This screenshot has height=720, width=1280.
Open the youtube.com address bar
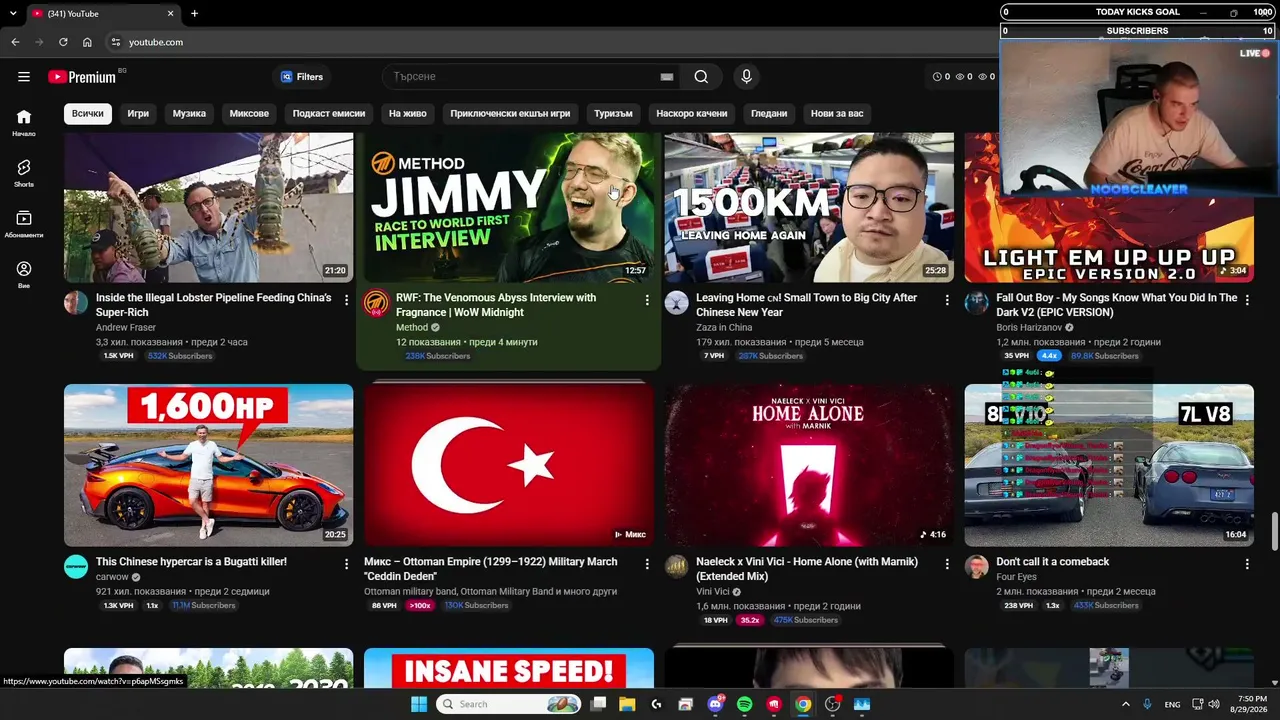(550, 42)
